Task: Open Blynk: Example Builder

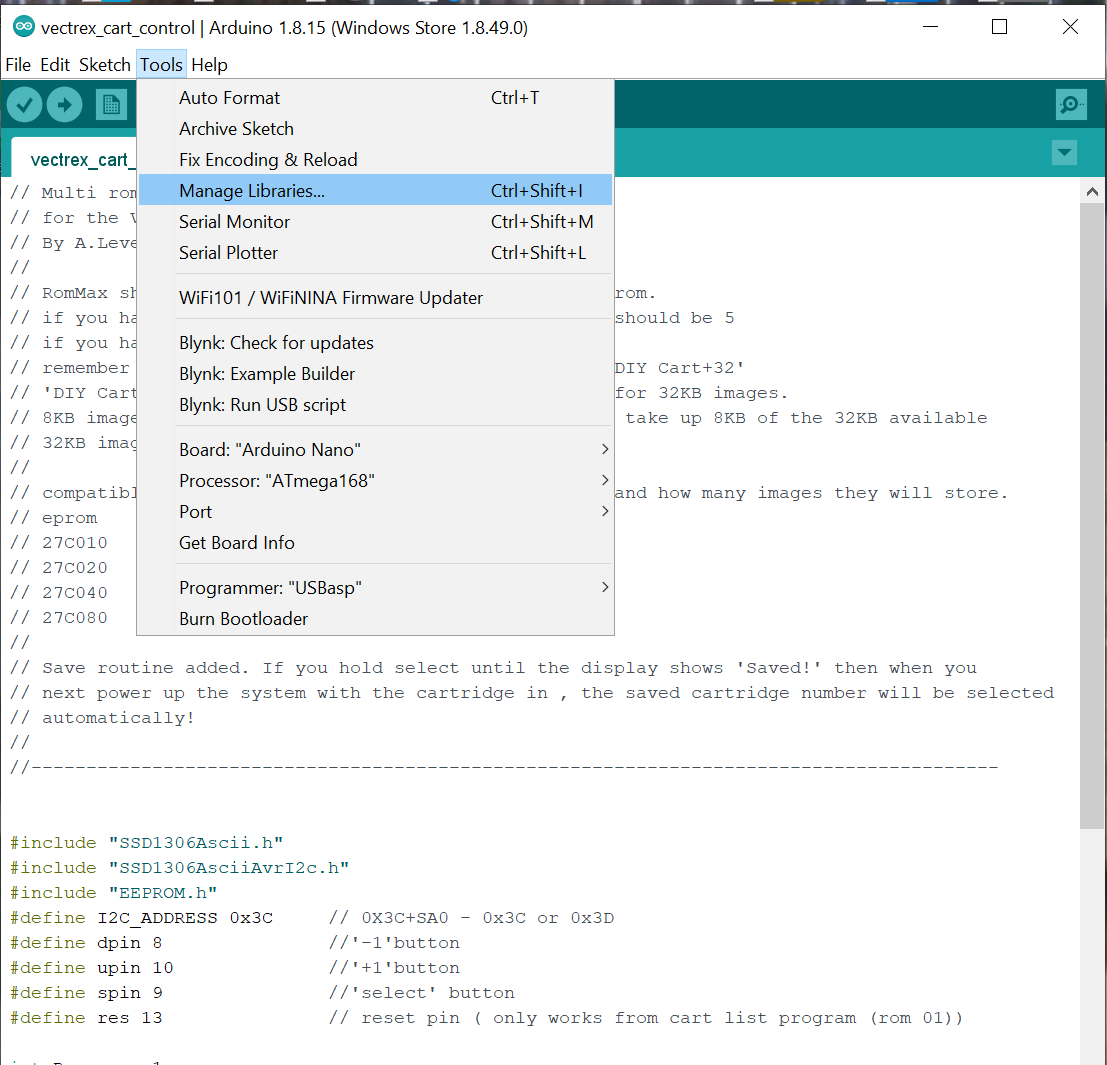Action: (376, 374)
